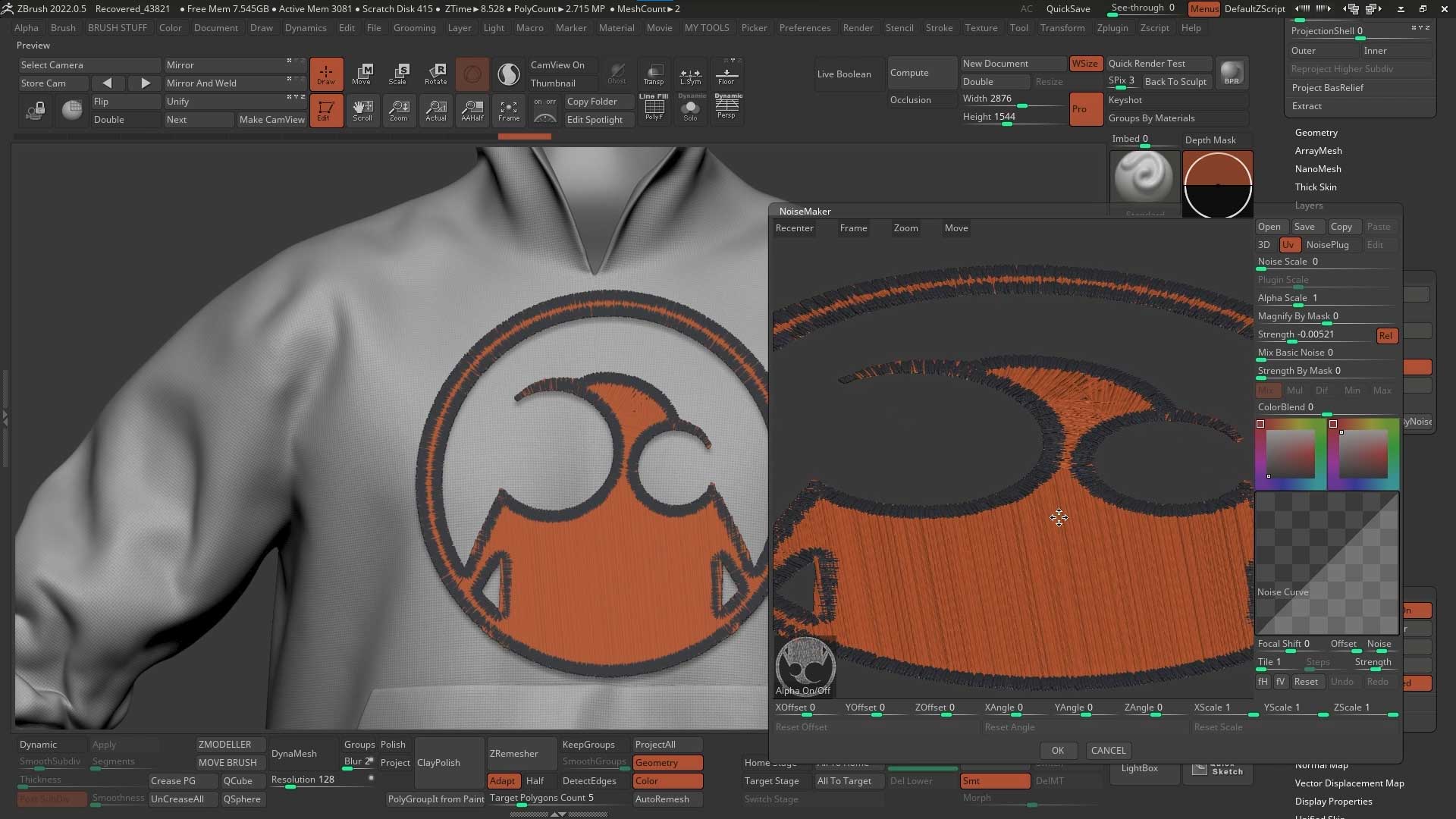Expand the ArrayMesh subpalette

1318,151
